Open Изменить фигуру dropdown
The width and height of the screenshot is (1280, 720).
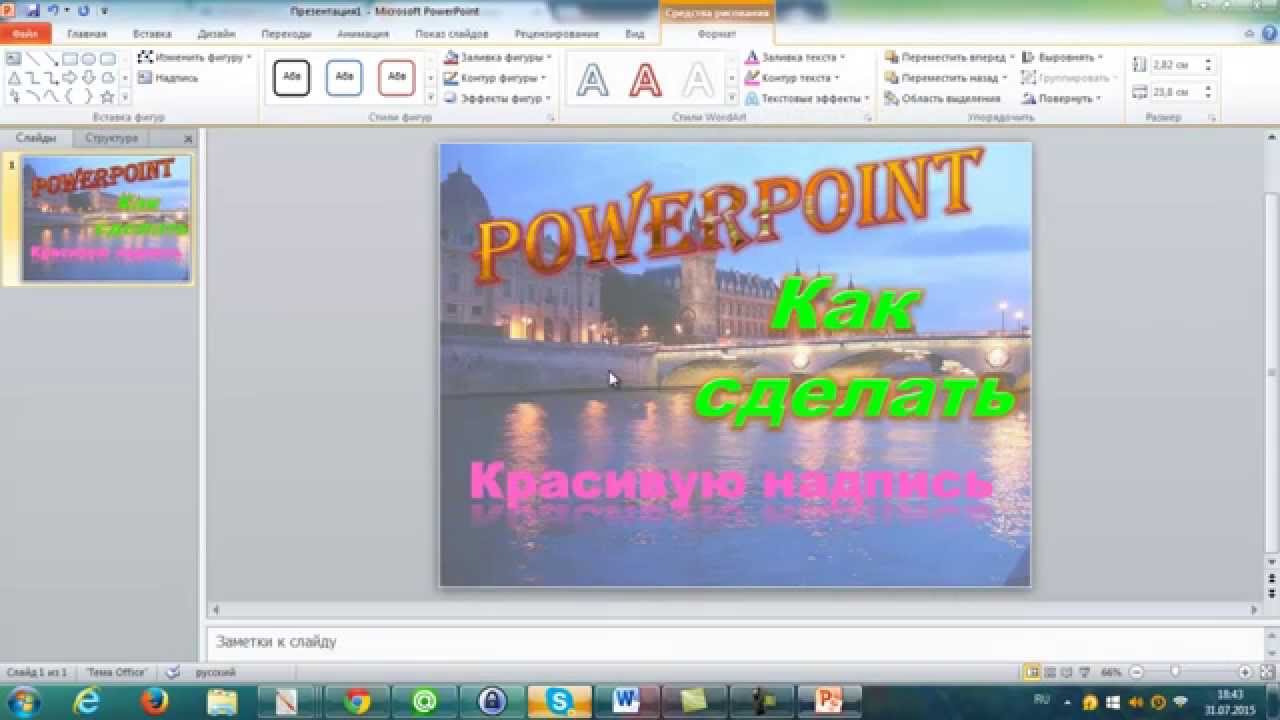click(195, 58)
